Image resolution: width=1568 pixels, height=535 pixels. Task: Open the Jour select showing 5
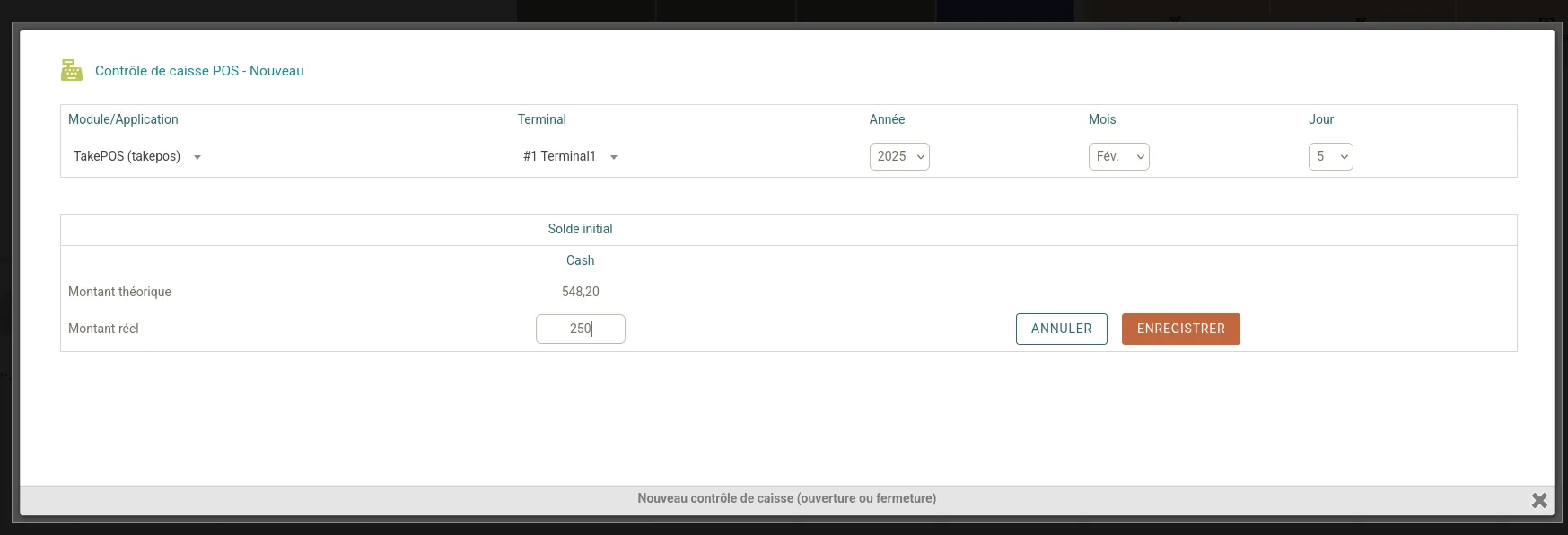pos(1330,156)
